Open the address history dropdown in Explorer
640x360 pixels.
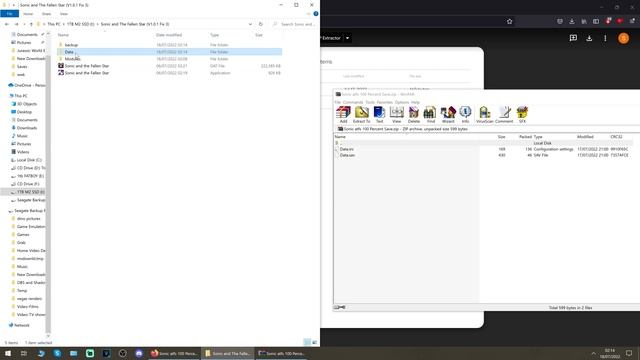pyautogui.click(x=250, y=24)
